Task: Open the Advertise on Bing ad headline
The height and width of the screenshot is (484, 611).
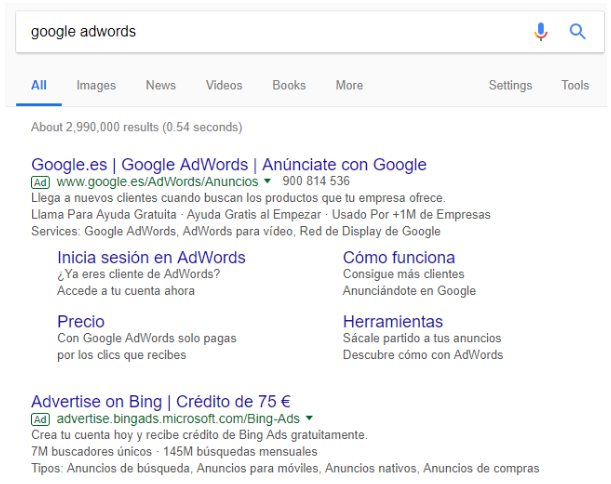Action: tap(161, 401)
